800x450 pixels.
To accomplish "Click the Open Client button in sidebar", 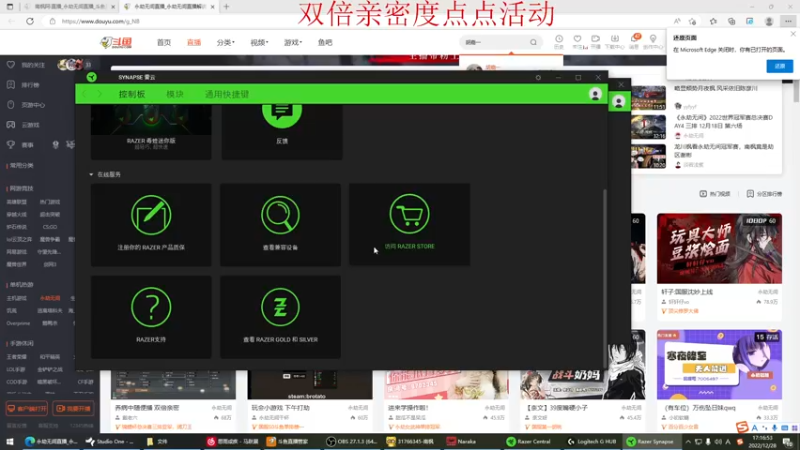I will tap(27, 409).
